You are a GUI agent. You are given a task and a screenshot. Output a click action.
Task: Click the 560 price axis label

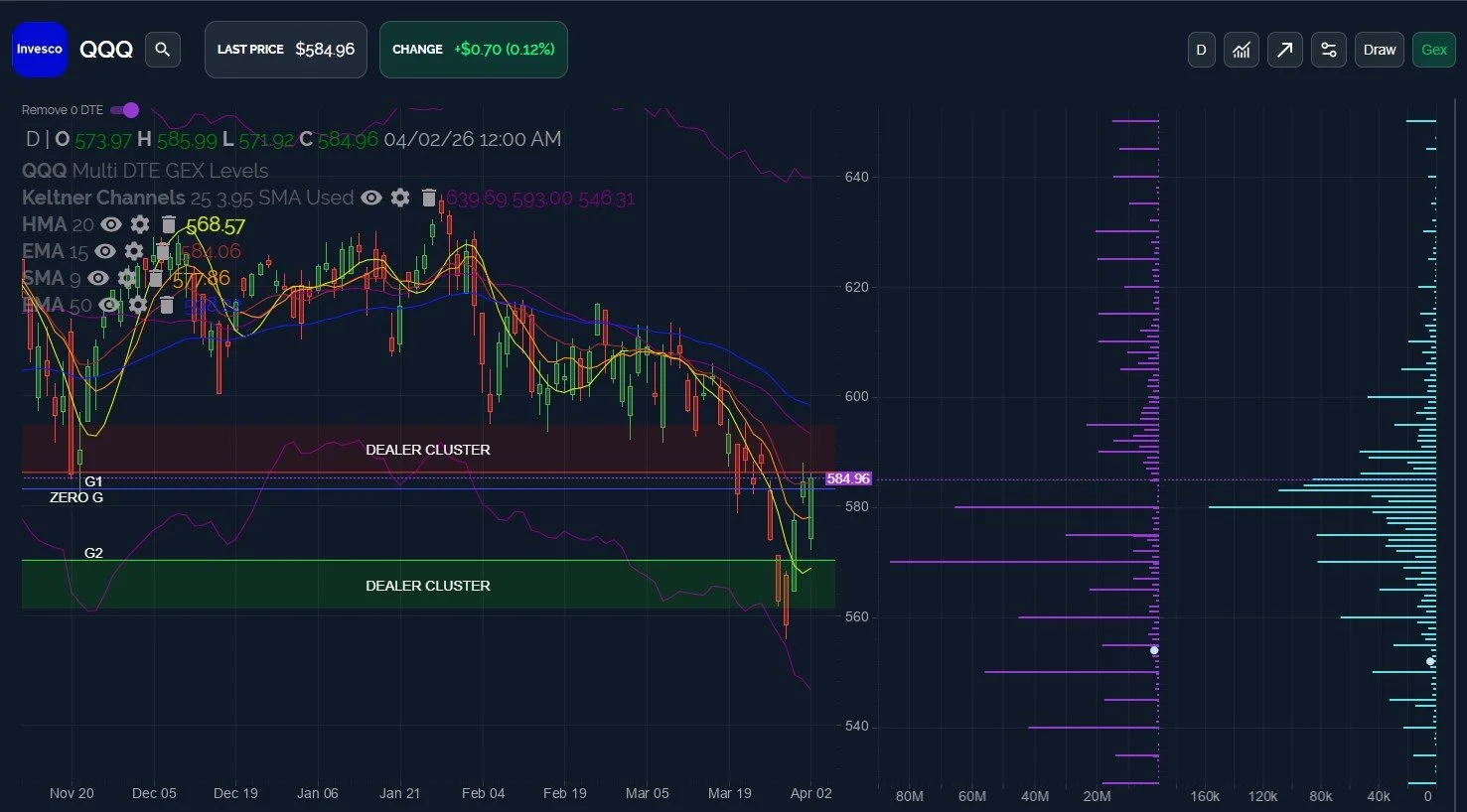coord(857,616)
